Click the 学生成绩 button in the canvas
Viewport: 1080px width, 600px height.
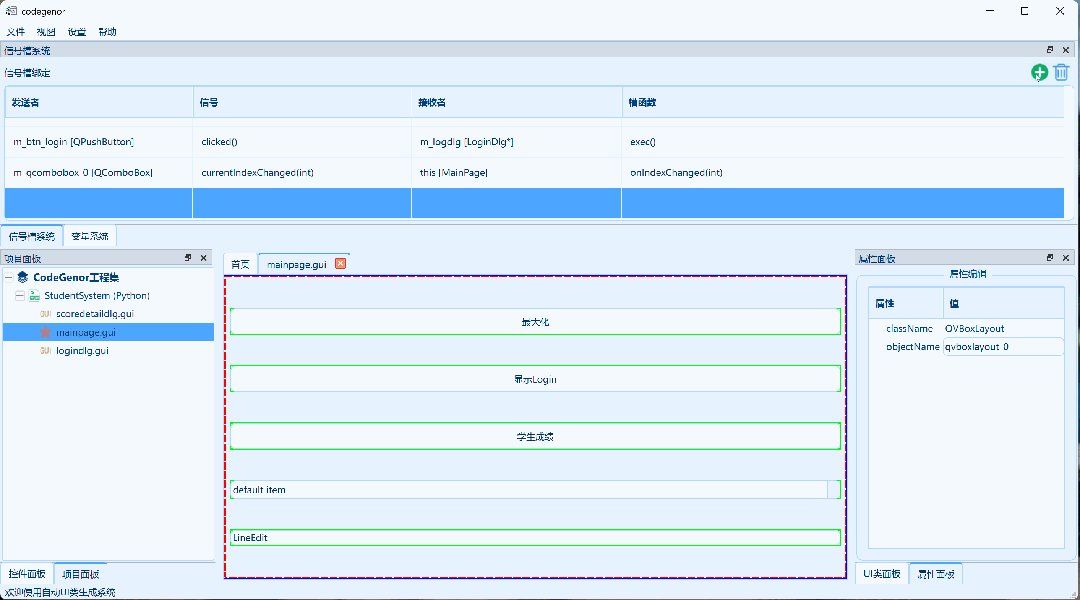coord(535,436)
